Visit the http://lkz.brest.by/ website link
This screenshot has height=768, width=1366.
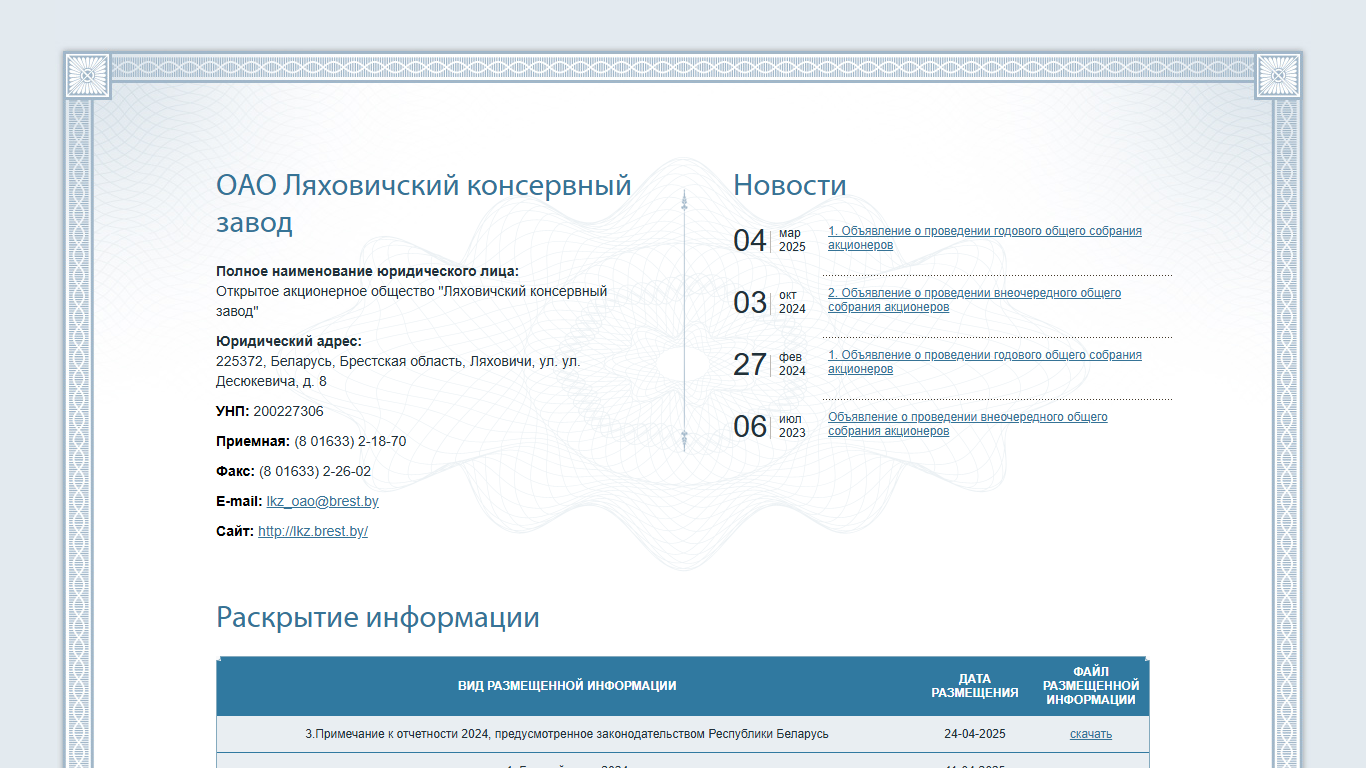(313, 531)
